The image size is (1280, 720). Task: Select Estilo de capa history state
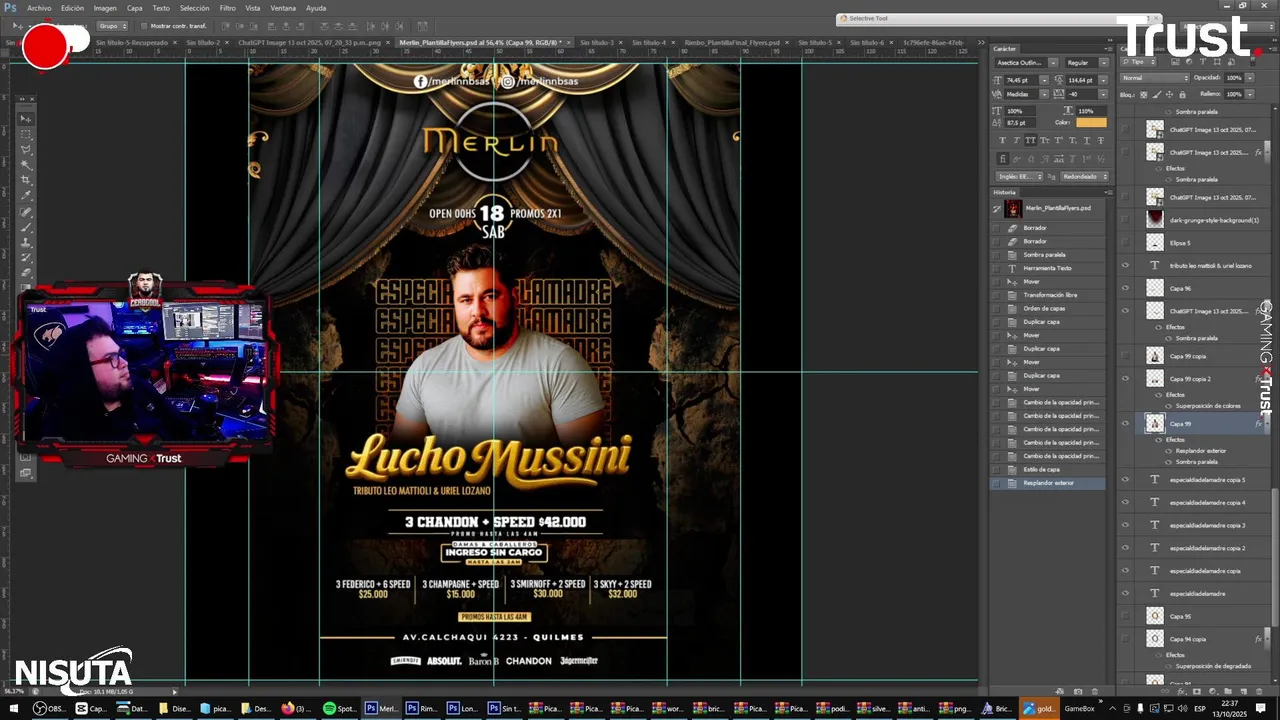coord(1048,469)
